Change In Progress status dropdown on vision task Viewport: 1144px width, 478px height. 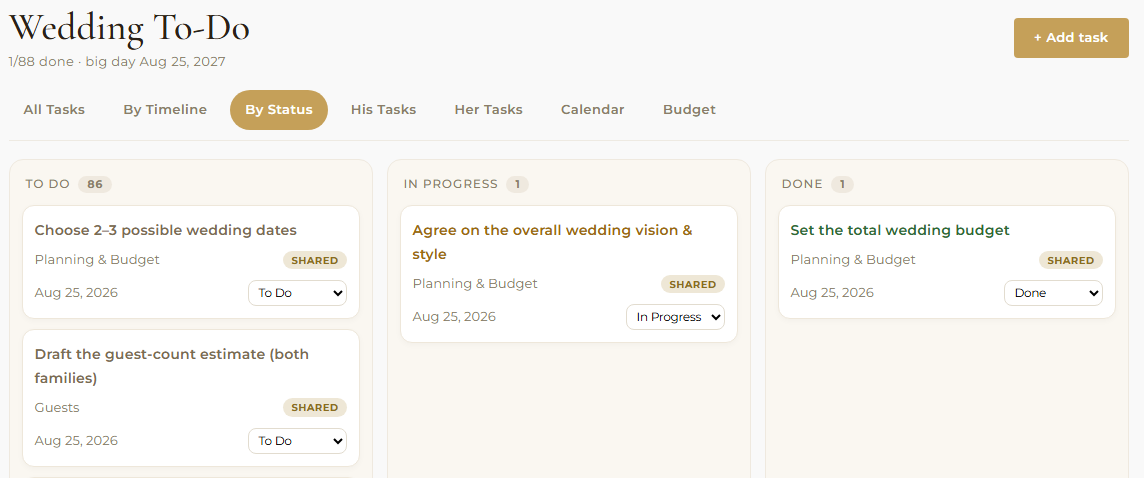click(676, 317)
